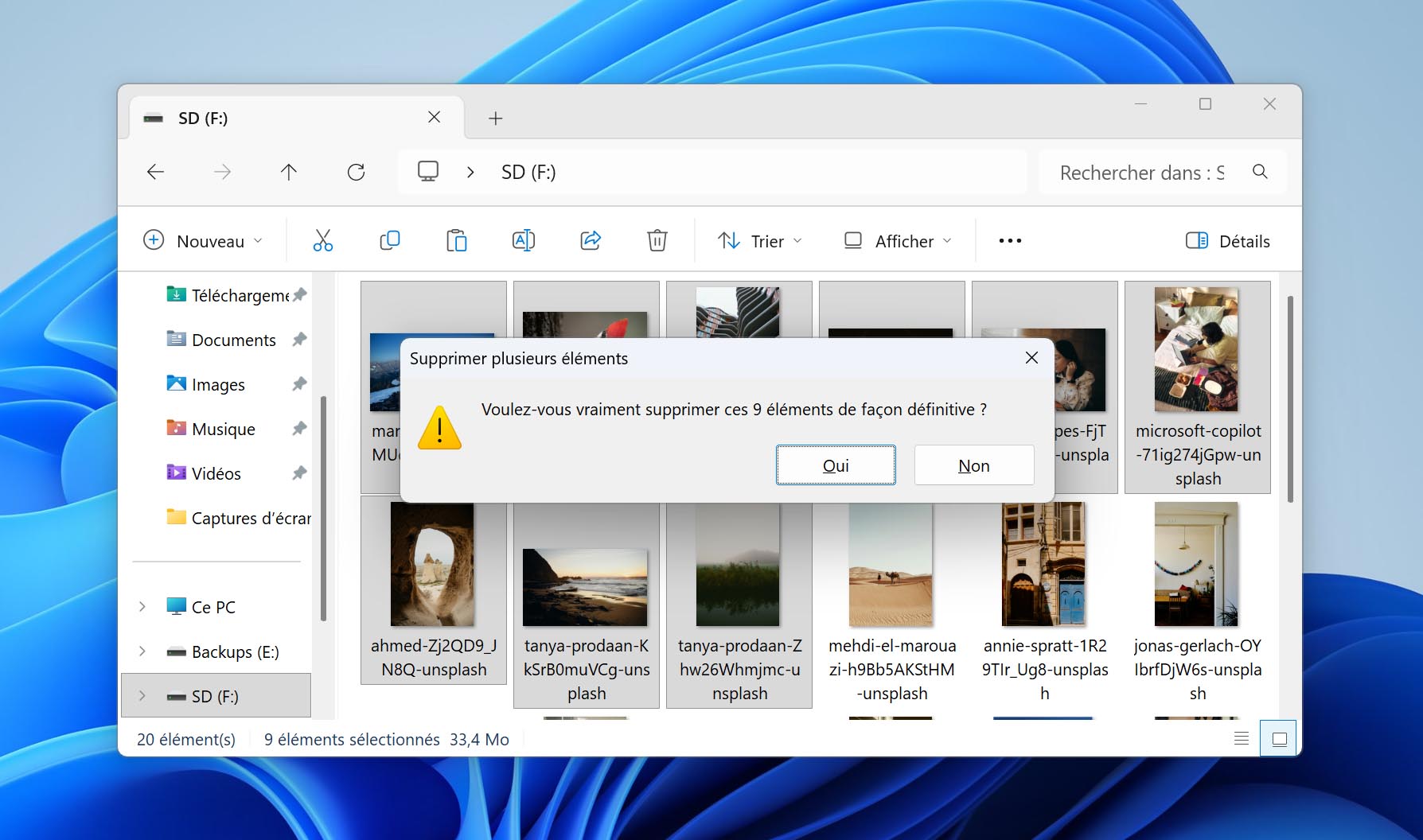Viewport: 1423px width, 840px height.
Task: Unpin Vidéos using its pin icon
Action: (x=299, y=473)
